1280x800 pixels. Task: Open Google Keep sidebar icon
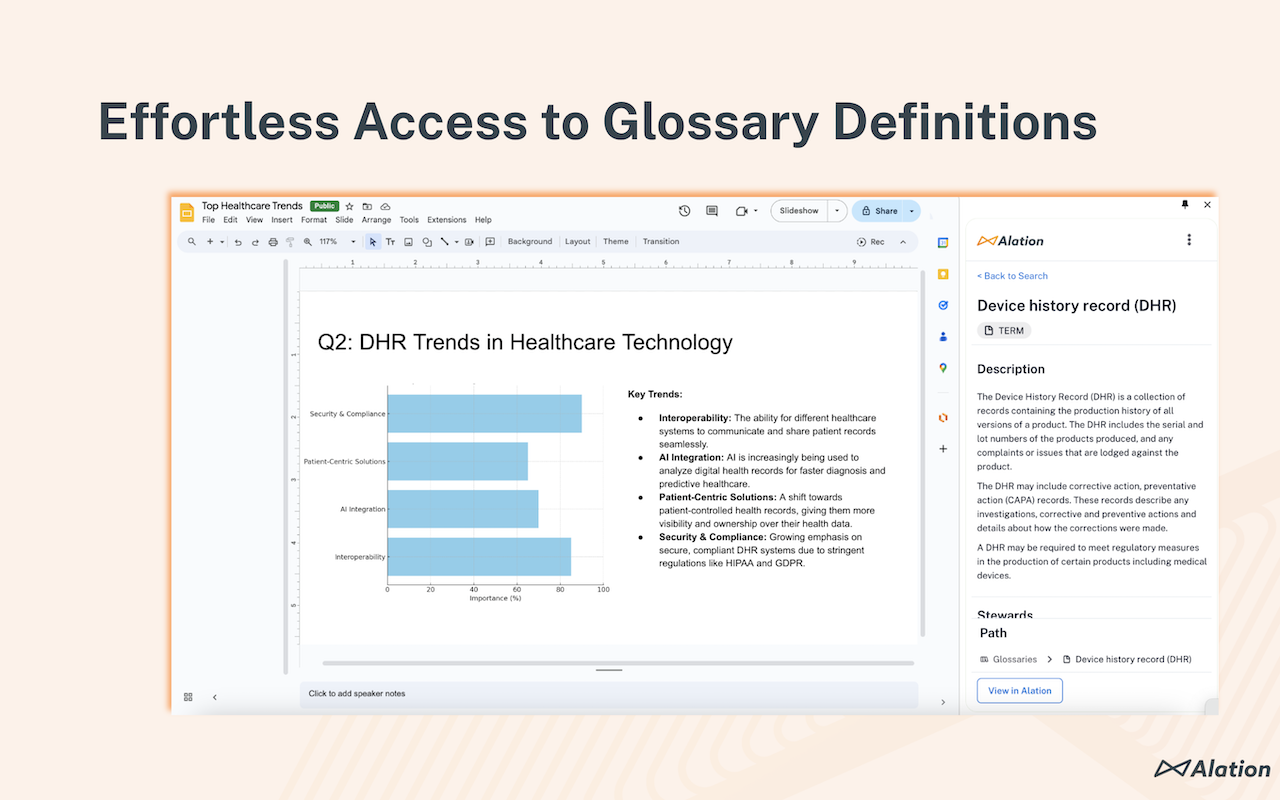943,274
